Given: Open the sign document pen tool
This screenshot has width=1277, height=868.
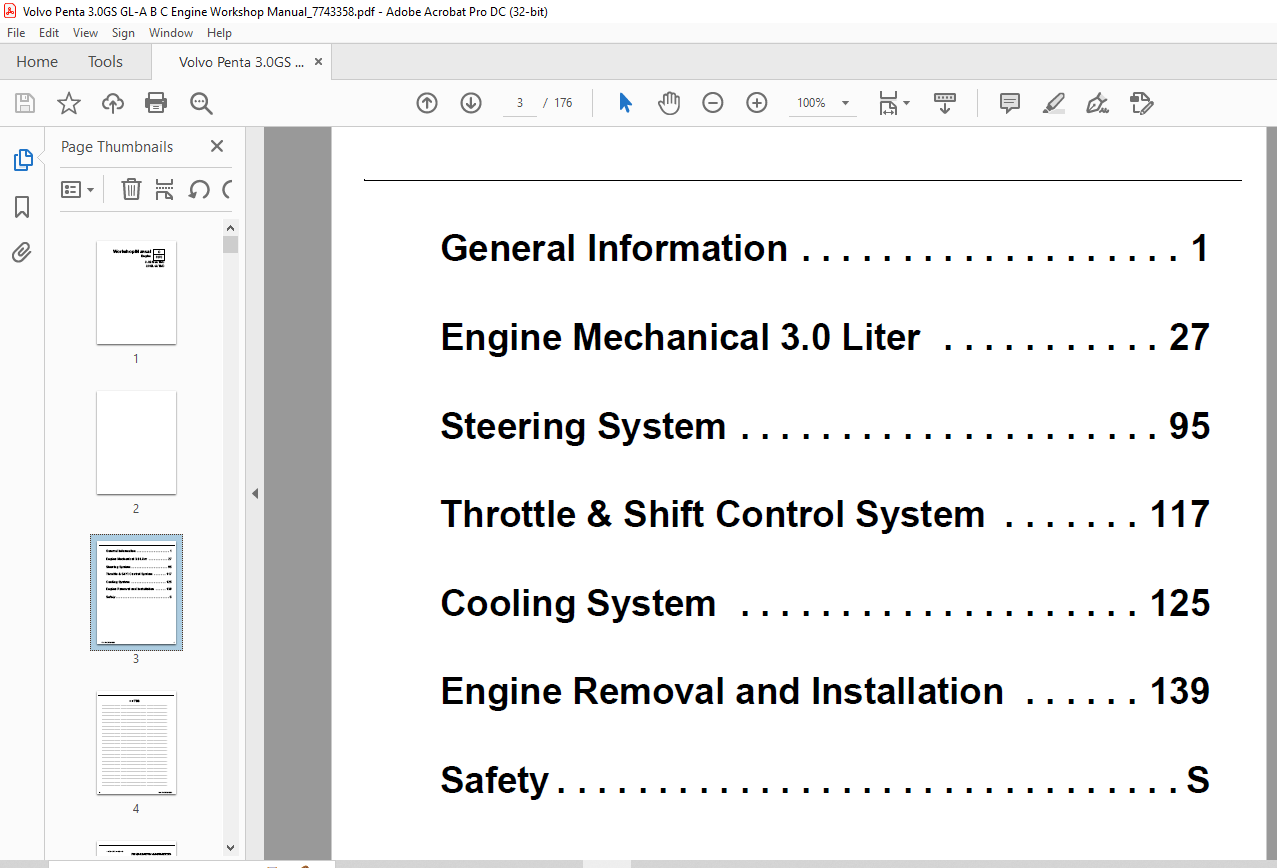Looking at the screenshot, I should coord(1098,103).
